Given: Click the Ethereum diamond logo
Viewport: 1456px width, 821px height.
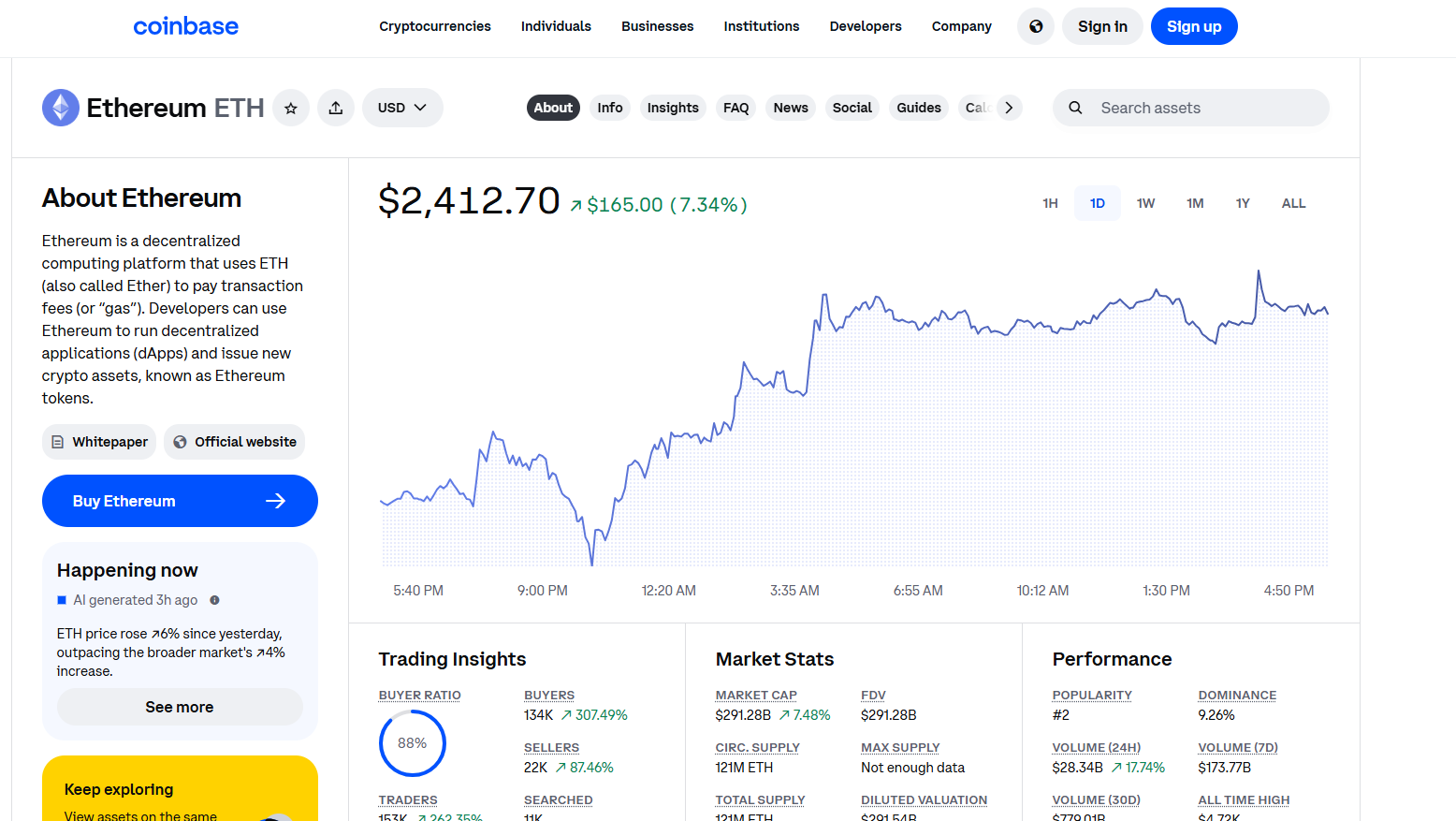Looking at the screenshot, I should (x=61, y=108).
